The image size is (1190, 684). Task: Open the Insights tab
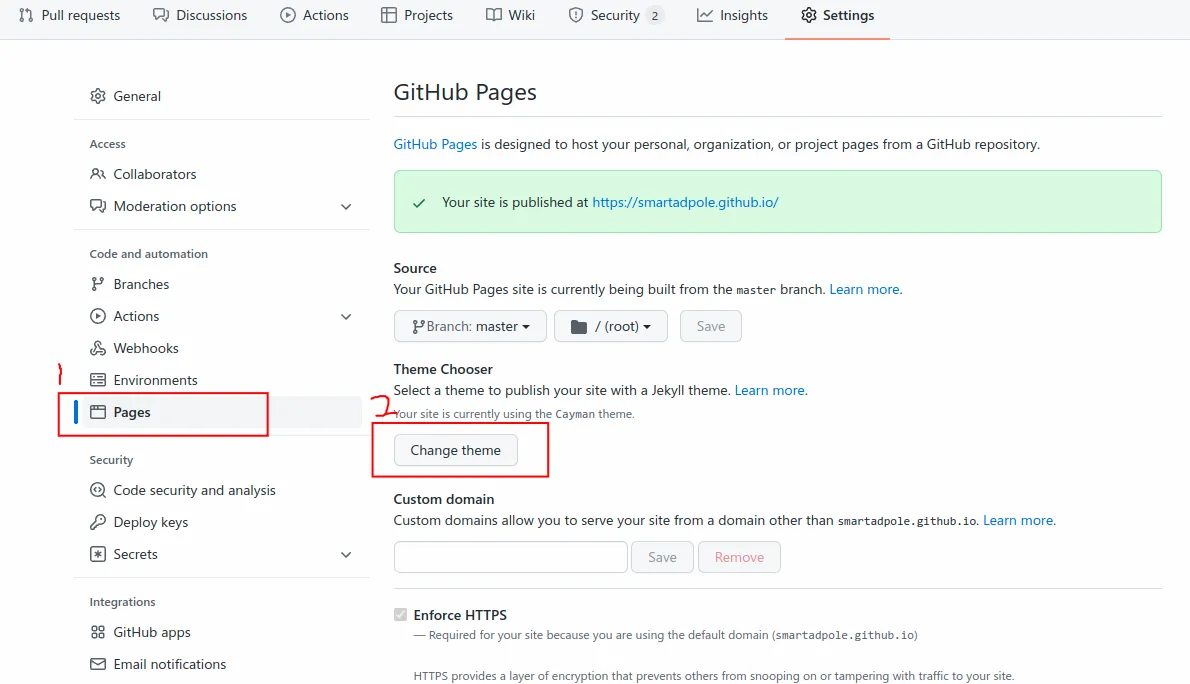click(x=732, y=15)
